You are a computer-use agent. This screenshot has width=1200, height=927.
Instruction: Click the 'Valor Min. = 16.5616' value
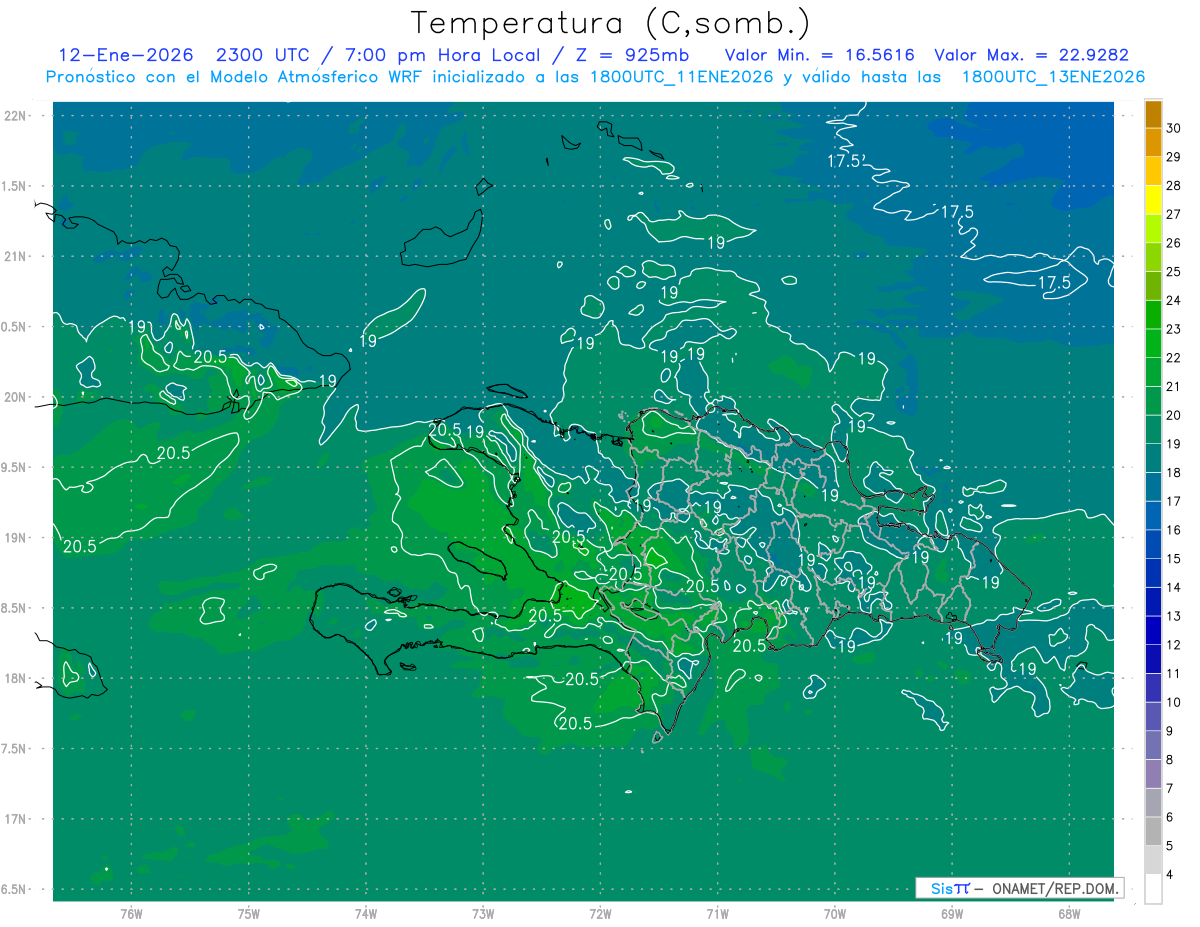820,56
